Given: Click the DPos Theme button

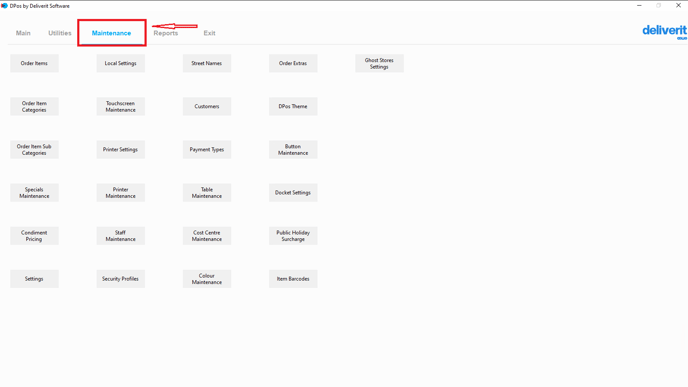Looking at the screenshot, I should point(293,107).
